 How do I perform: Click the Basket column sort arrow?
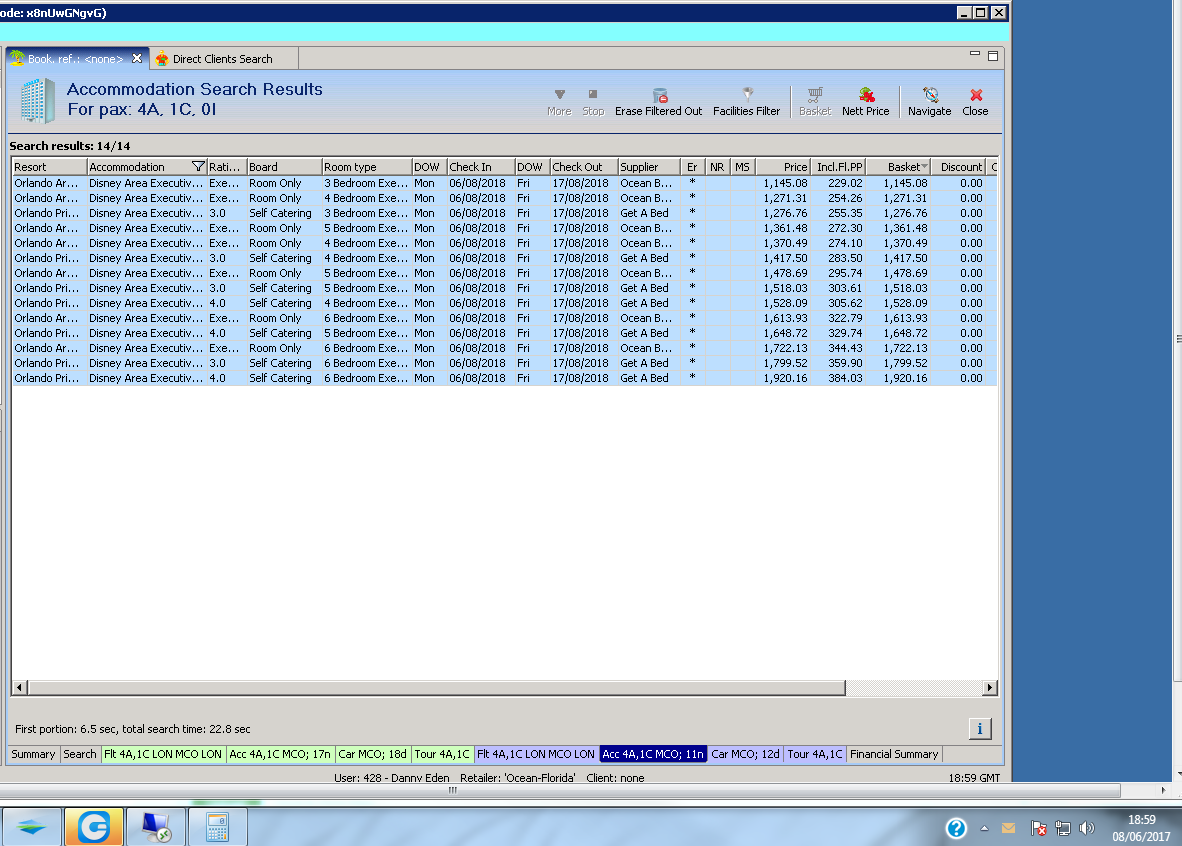(925, 167)
